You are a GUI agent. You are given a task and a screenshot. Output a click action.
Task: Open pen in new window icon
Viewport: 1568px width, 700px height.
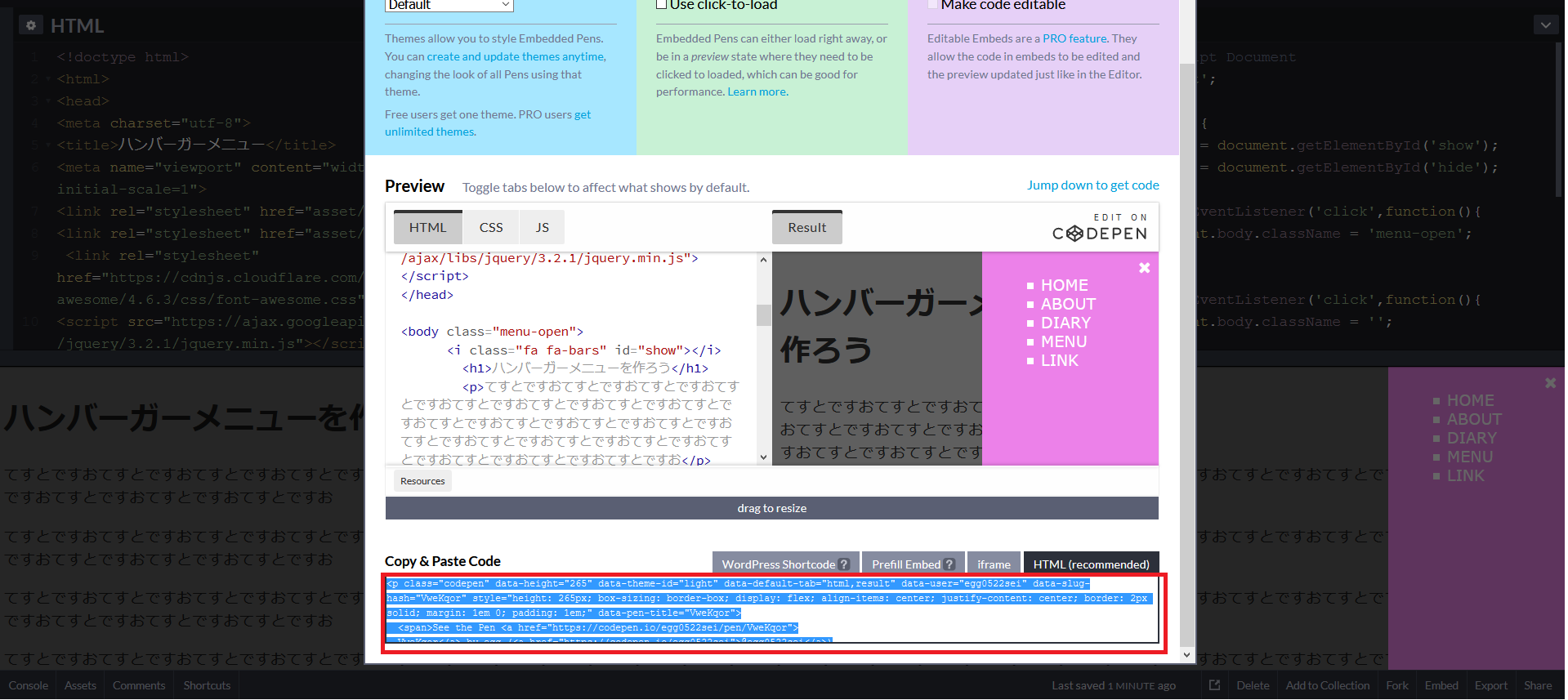[1214, 685]
